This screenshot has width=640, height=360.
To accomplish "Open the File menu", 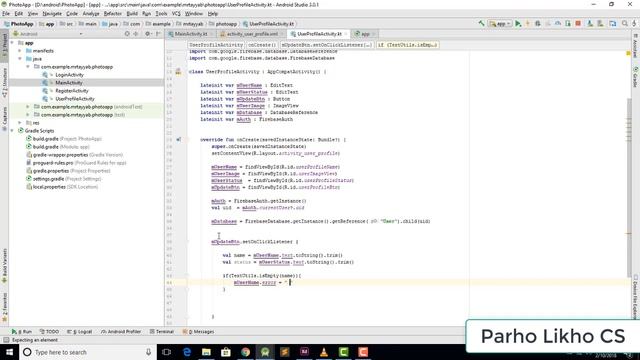I will point(6,13).
